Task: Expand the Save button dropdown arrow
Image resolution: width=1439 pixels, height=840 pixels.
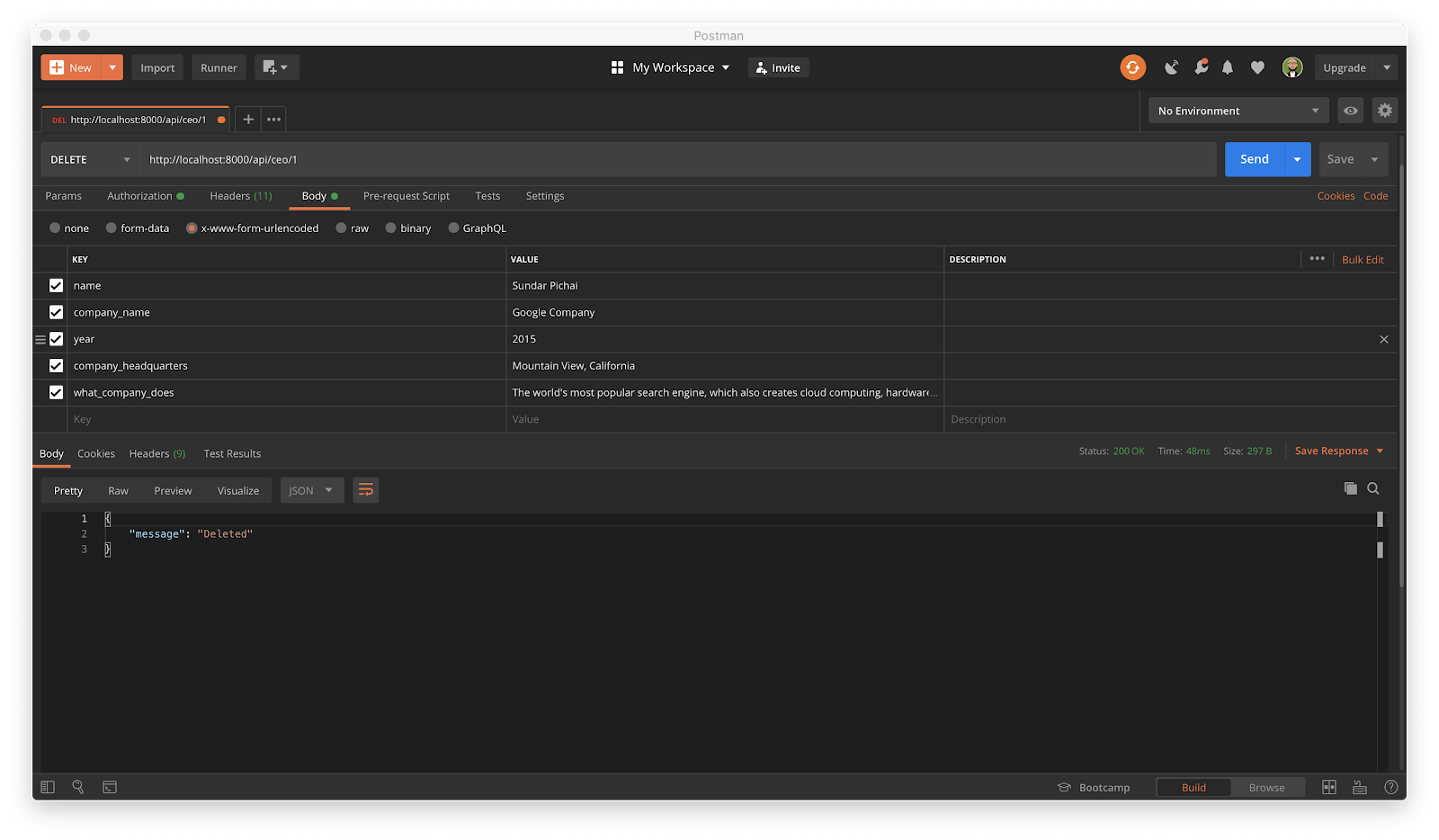Action: 1374,159
